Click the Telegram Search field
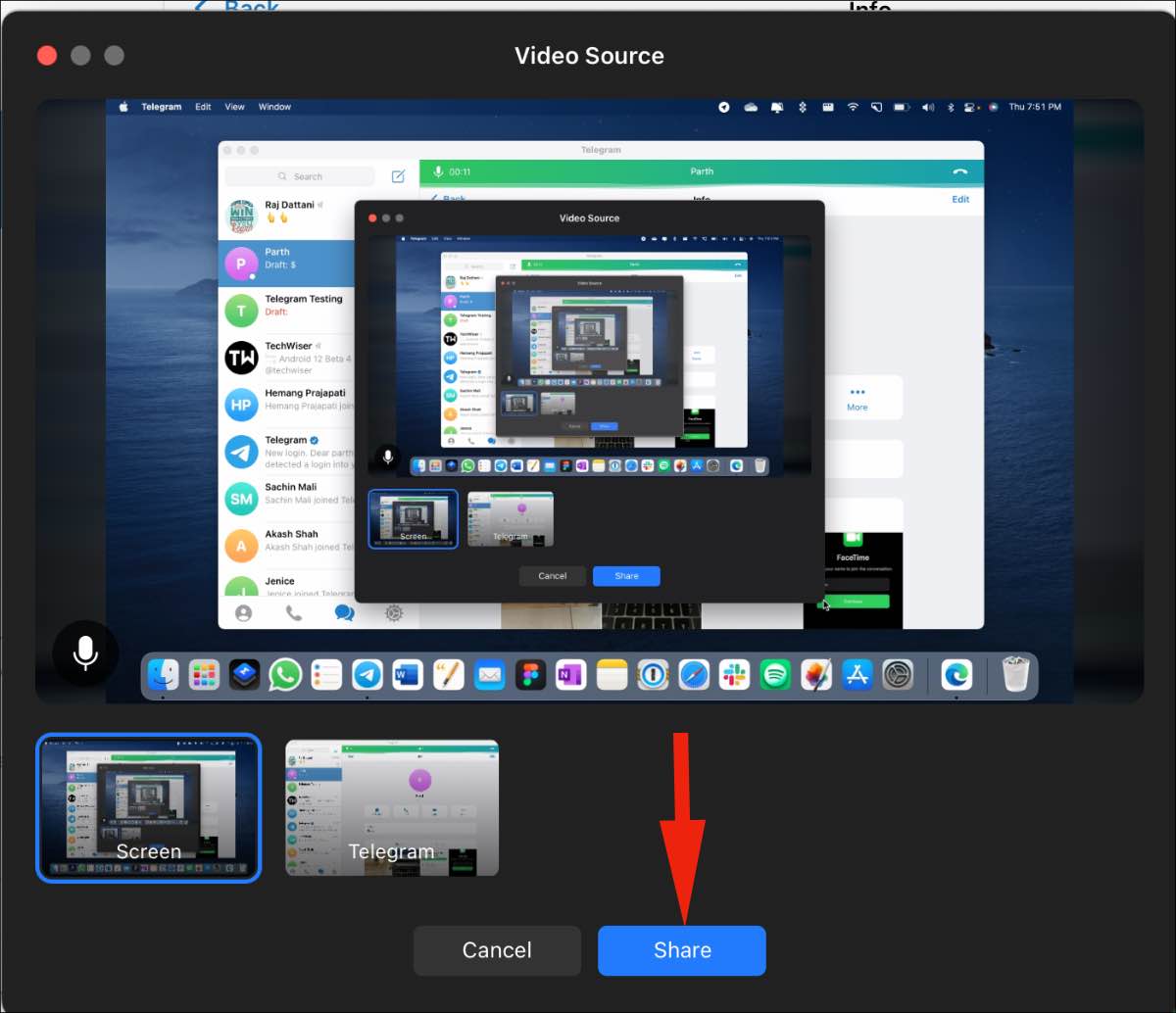The width and height of the screenshot is (1176, 1013). tap(300, 176)
